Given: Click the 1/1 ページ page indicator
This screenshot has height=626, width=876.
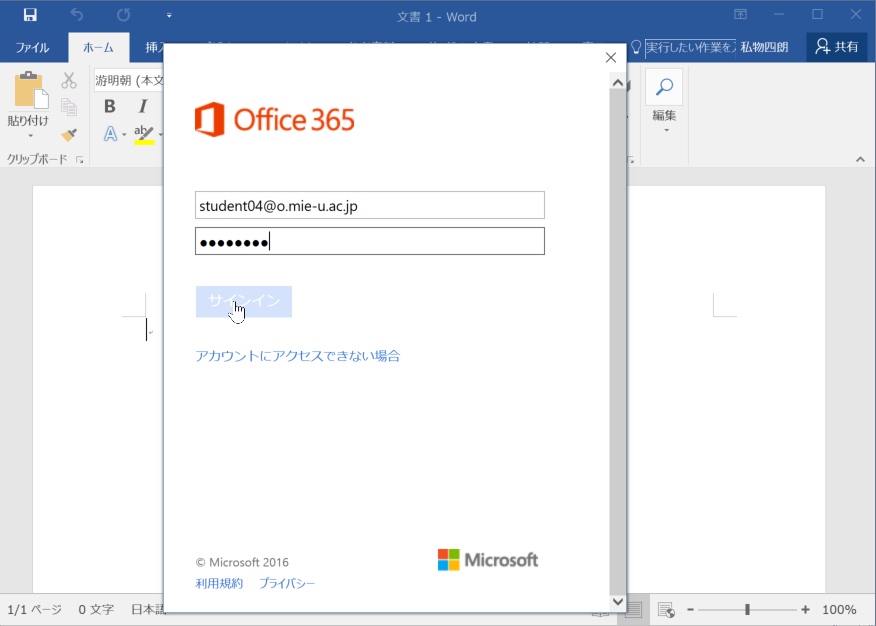Looking at the screenshot, I should pos(35,610).
